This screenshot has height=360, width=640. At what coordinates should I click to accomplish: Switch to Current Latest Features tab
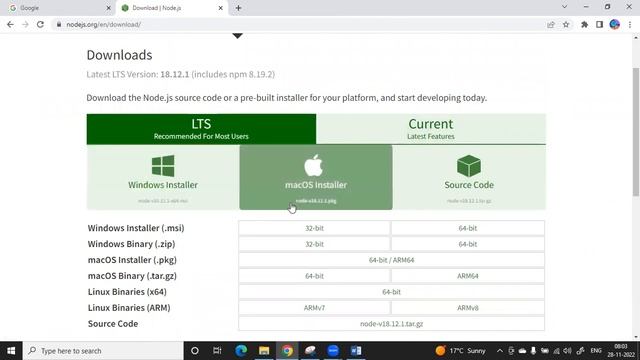[431, 129]
